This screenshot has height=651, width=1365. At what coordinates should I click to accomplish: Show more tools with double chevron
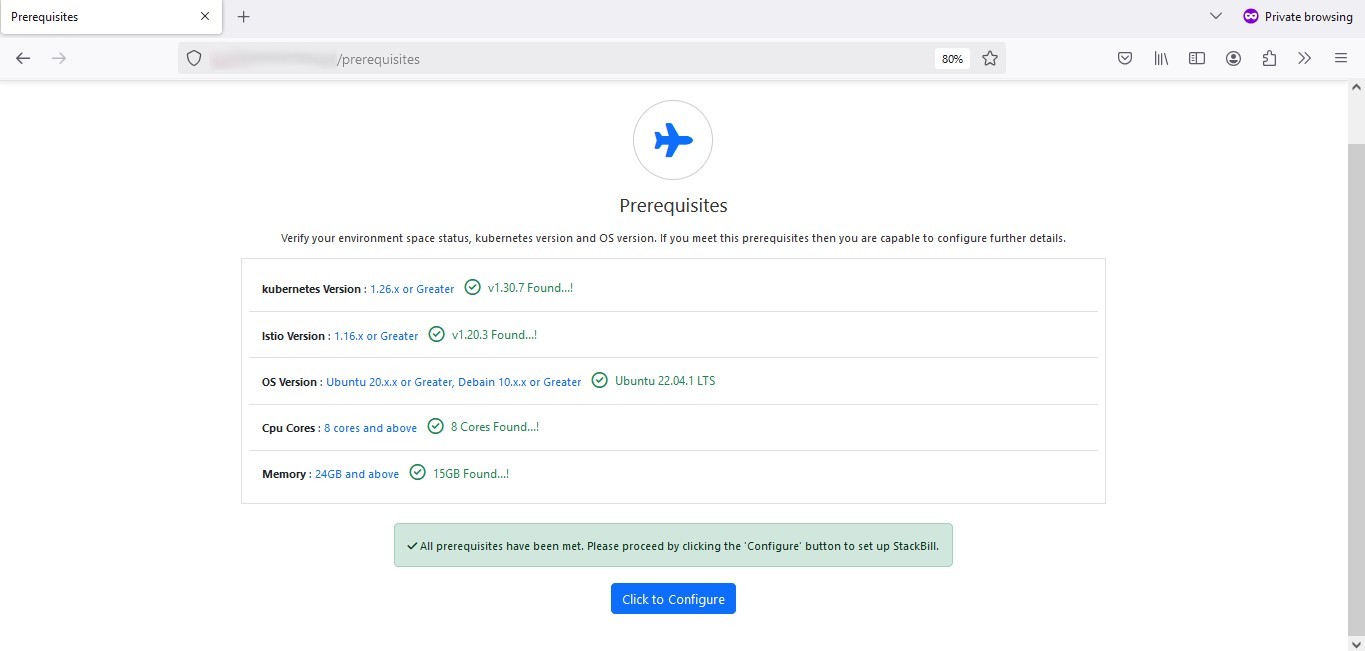click(1305, 59)
